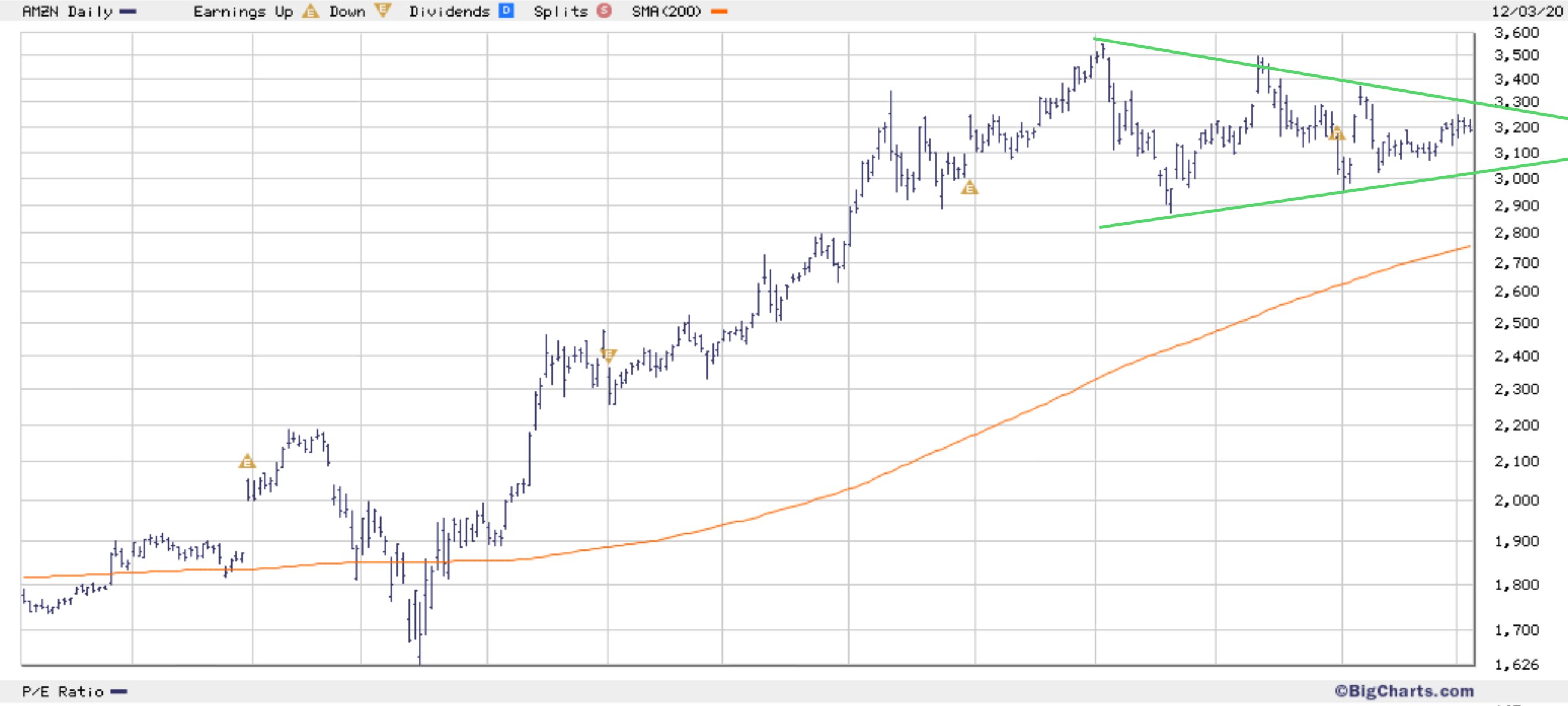Click the 12/03/20 date label
The image size is (1568, 706).
pyautogui.click(x=1529, y=11)
